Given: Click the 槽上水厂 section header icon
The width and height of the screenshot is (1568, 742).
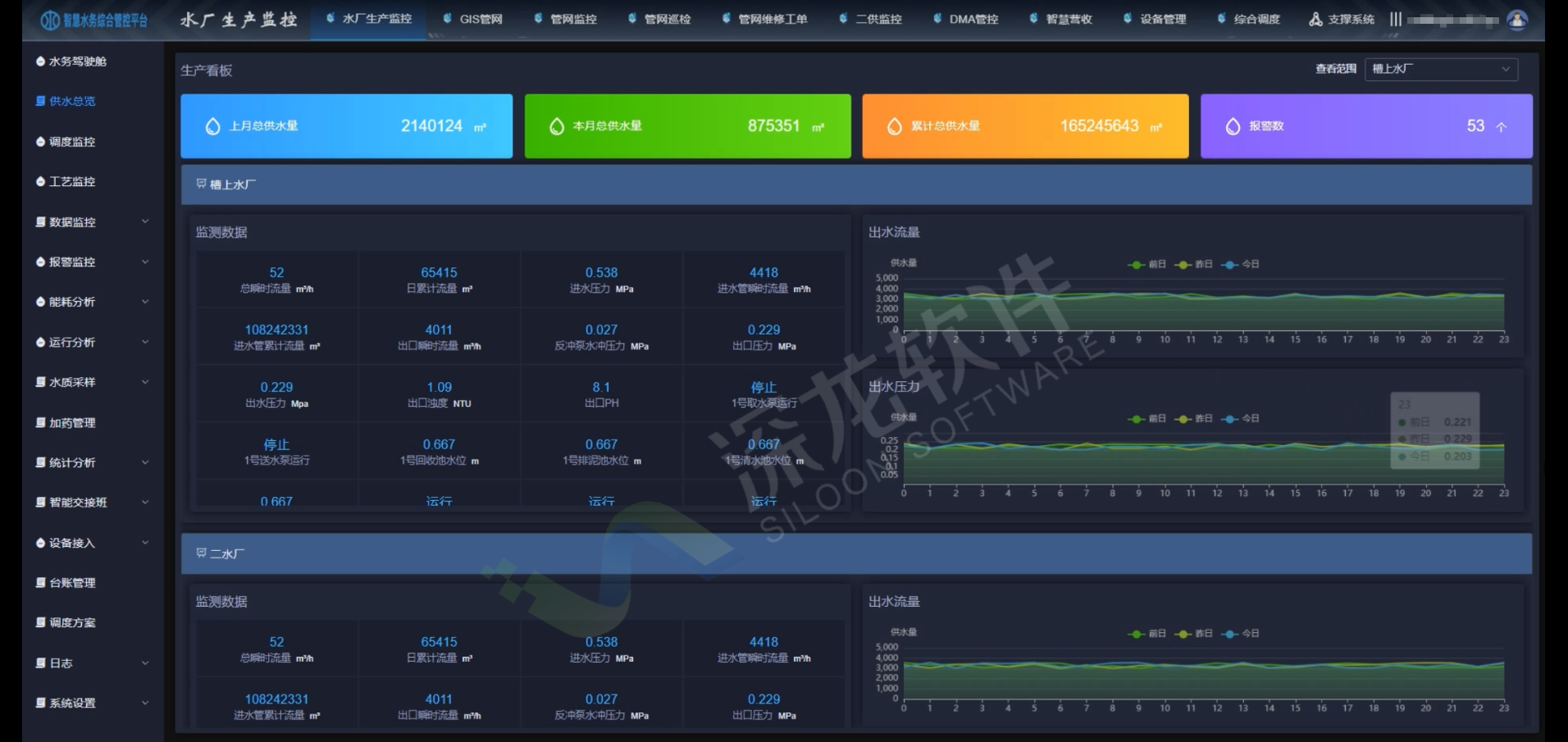Looking at the screenshot, I should (201, 184).
